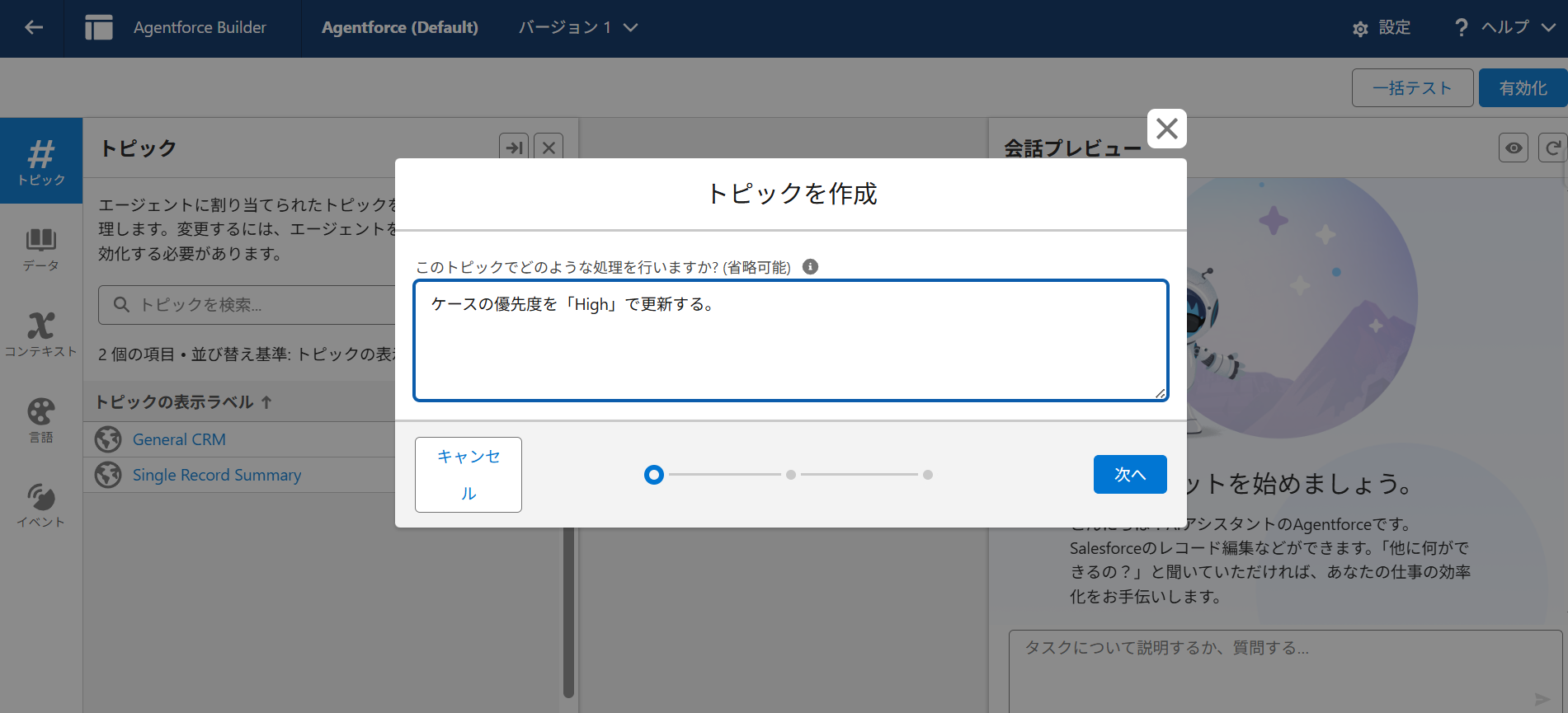Collapse the topic panel arrow icon
The height and width of the screenshot is (713, 1568).
515,148
